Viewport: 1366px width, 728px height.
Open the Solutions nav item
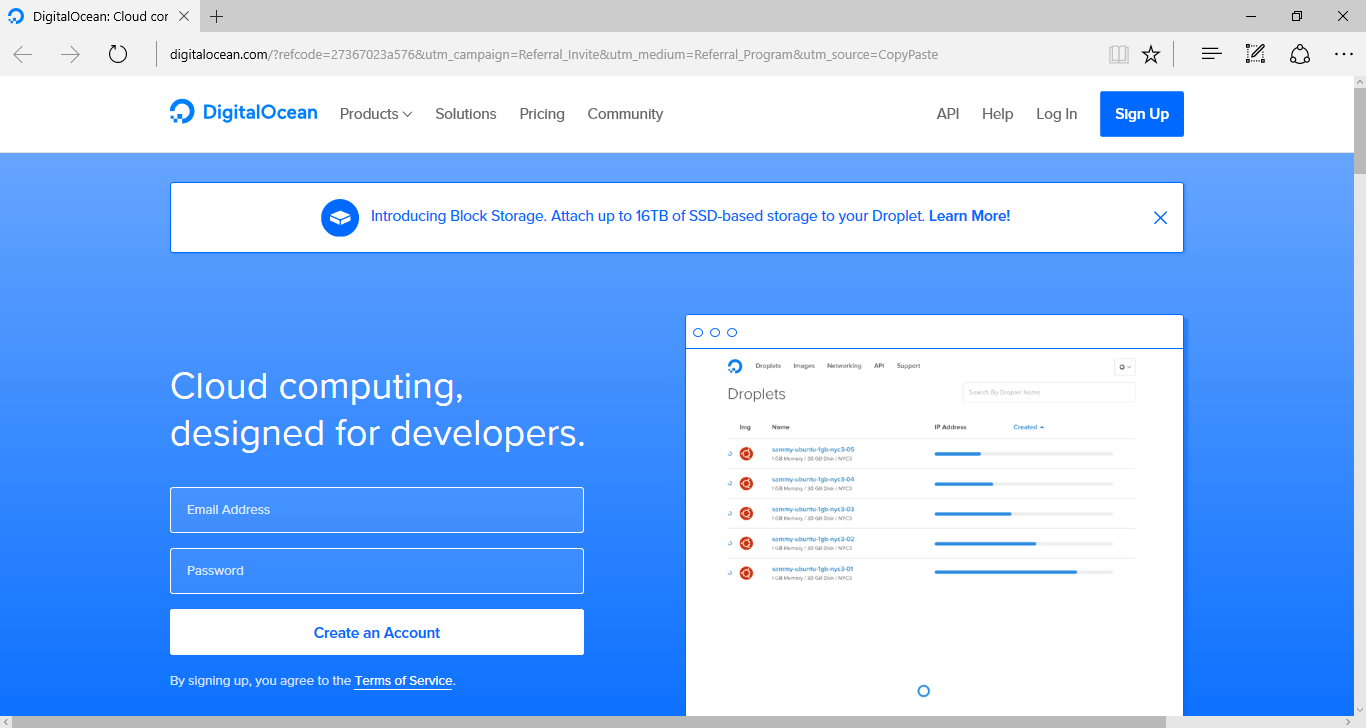click(x=466, y=114)
